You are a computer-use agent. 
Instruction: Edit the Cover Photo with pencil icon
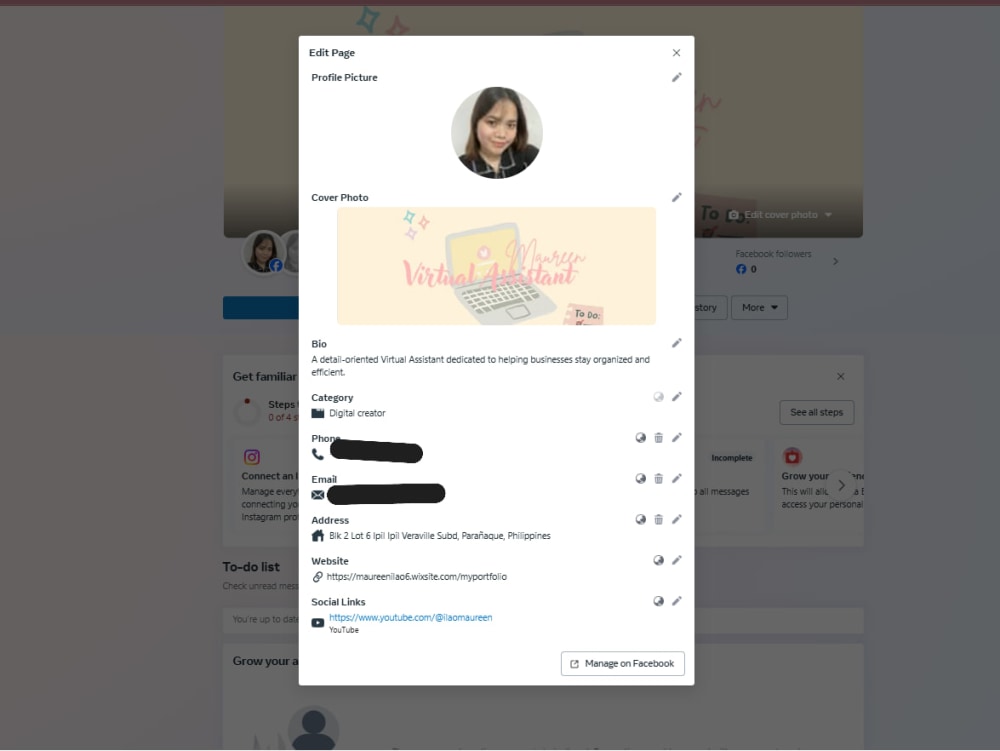click(677, 198)
